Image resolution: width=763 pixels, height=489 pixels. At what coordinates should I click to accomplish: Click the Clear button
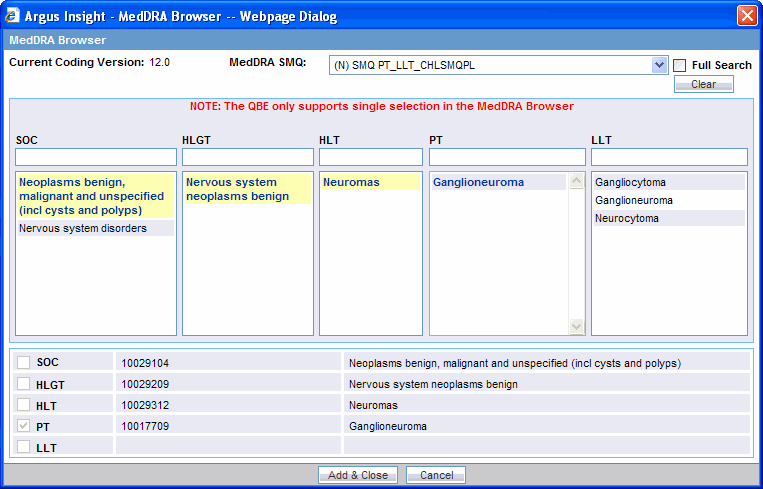[x=704, y=84]
